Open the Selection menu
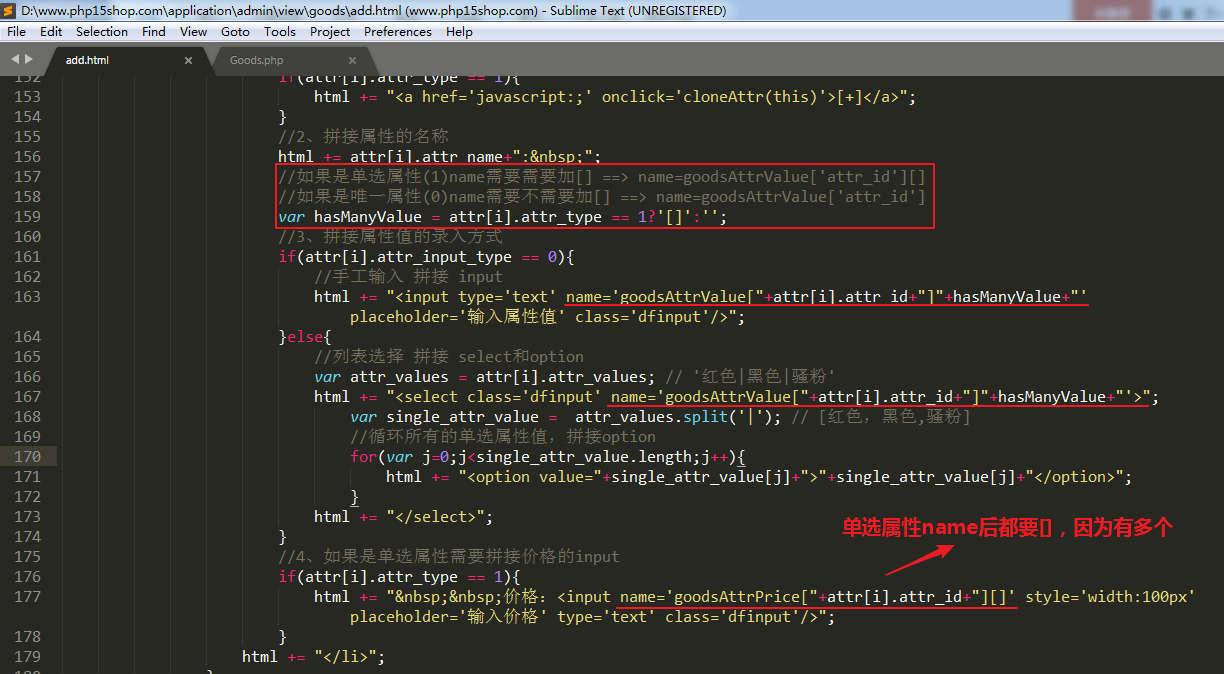This screenshot has height=674, width=1224. pos(102,32)
